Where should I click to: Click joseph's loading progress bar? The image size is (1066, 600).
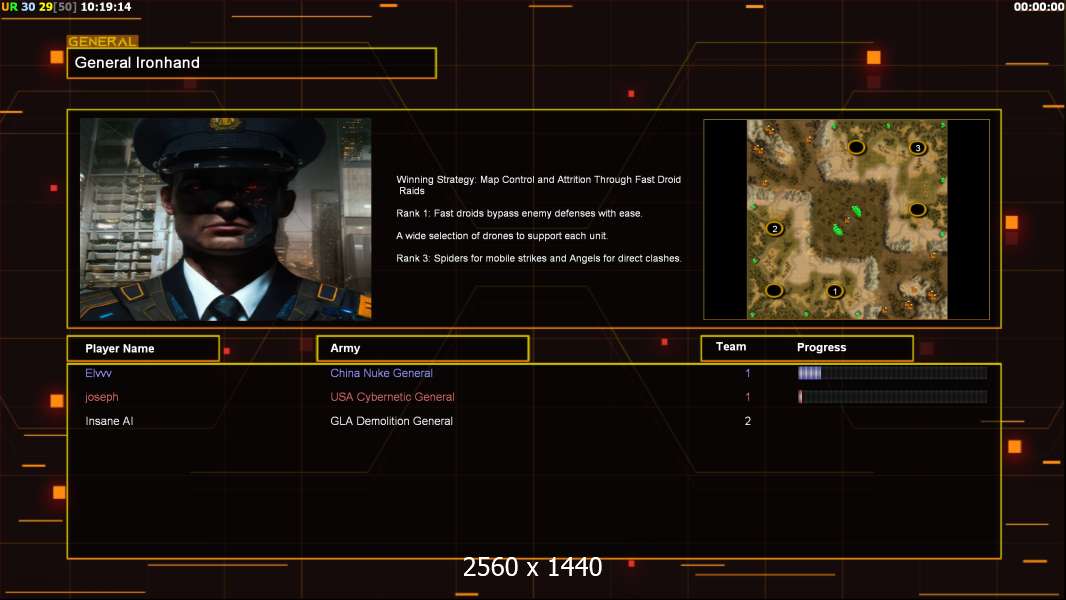coord(893,397)
